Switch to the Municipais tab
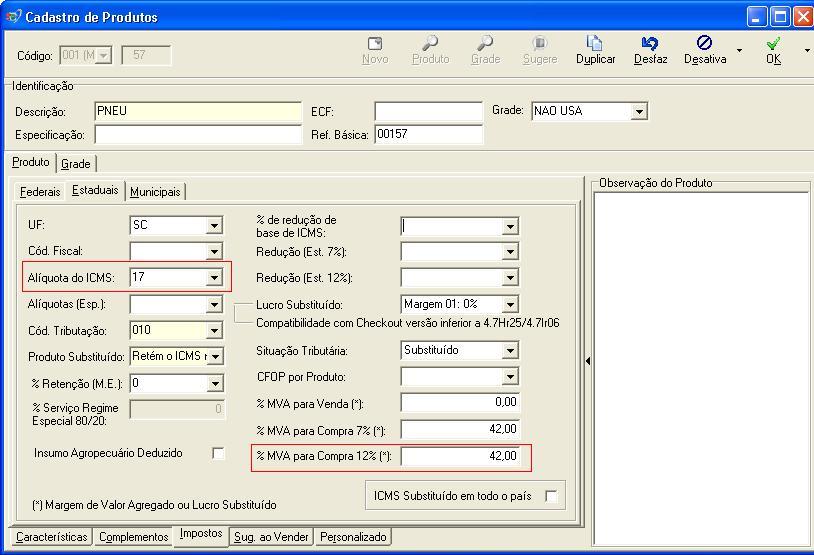This screenshot has height=555, width=814. (x=155, y=191)
